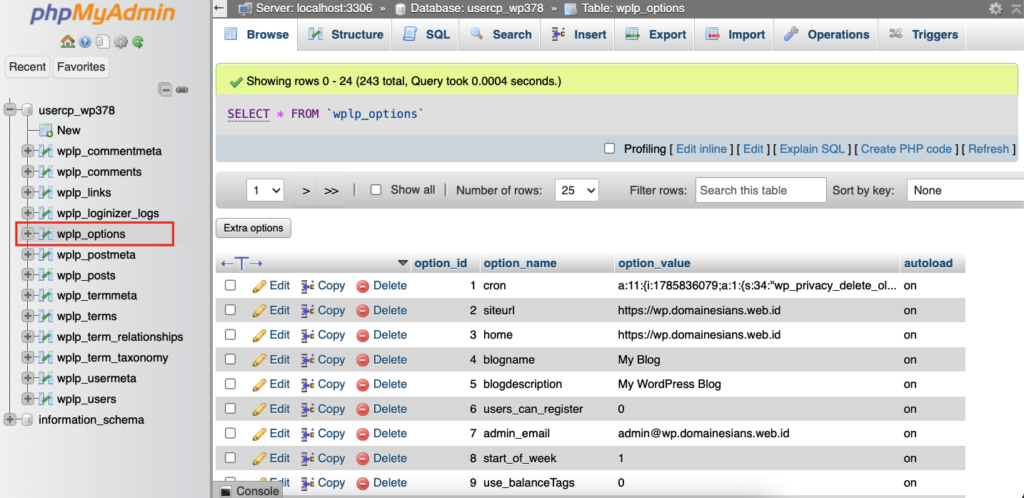
Task: Switch to the Structure tab
Action: 345,35
